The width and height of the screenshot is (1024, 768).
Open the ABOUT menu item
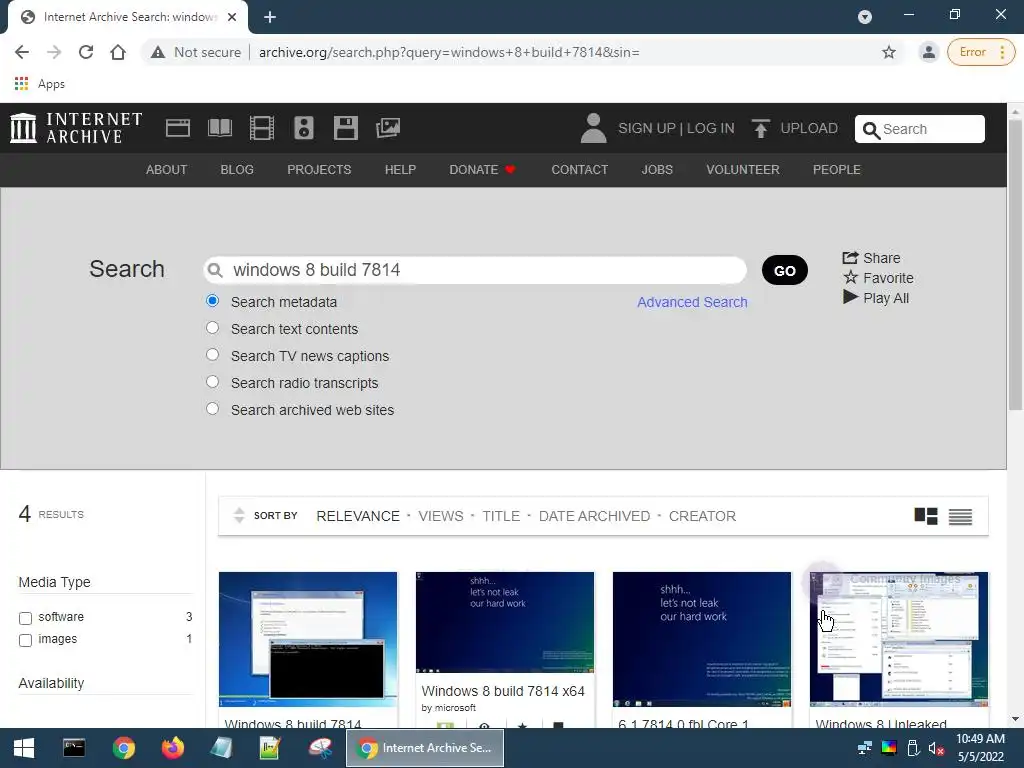167,170
